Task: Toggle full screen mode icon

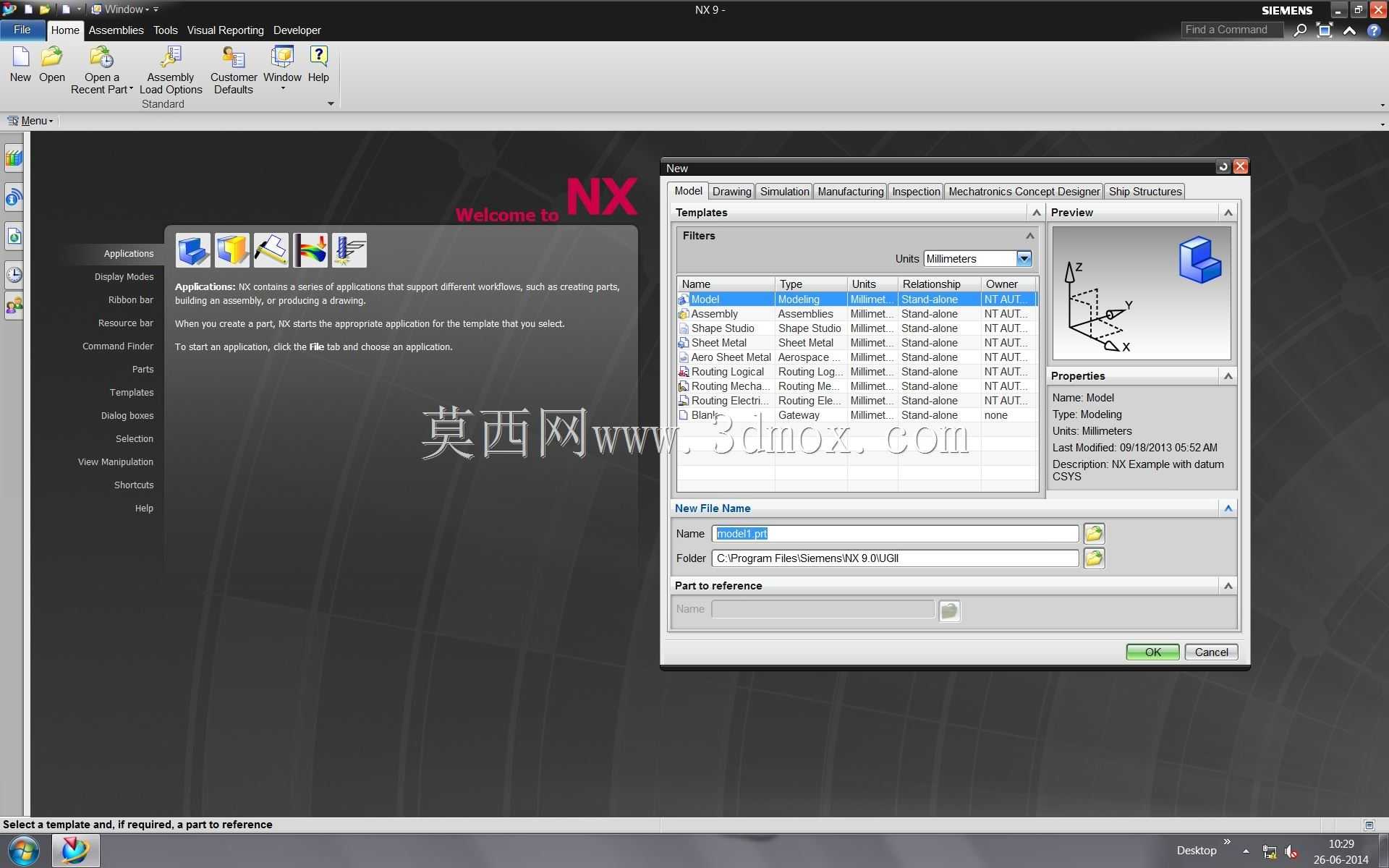Action: [x=1325, y=30]
